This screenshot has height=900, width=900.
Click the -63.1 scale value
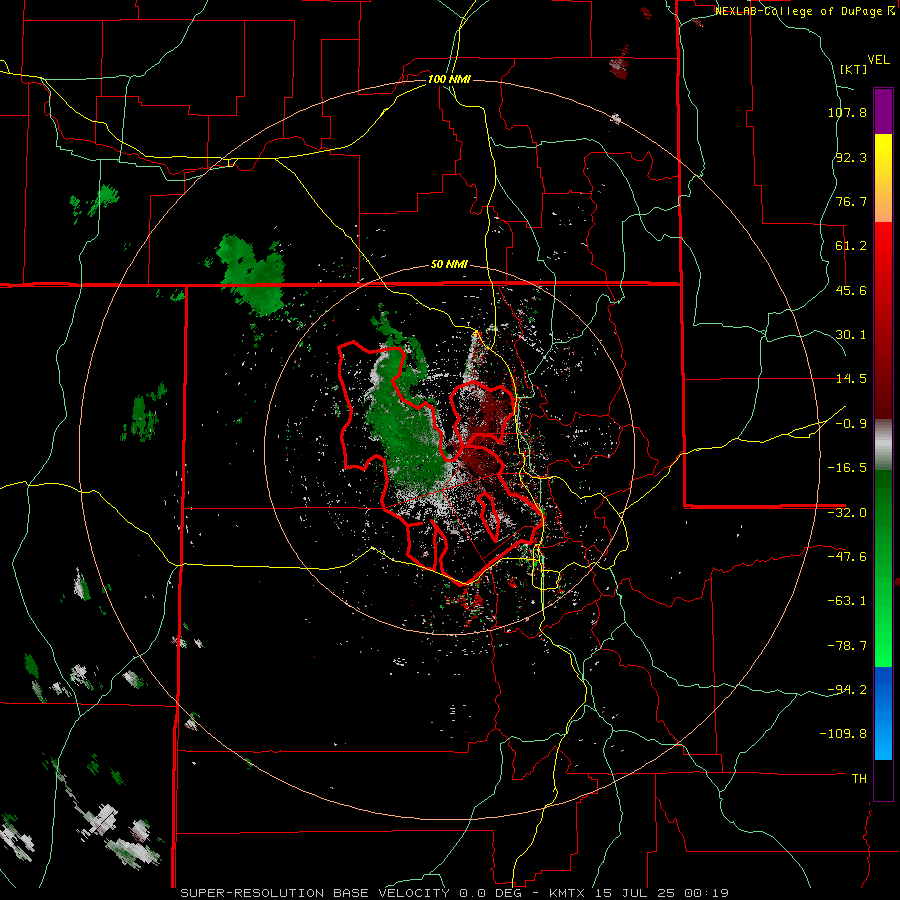pos(847,601)
